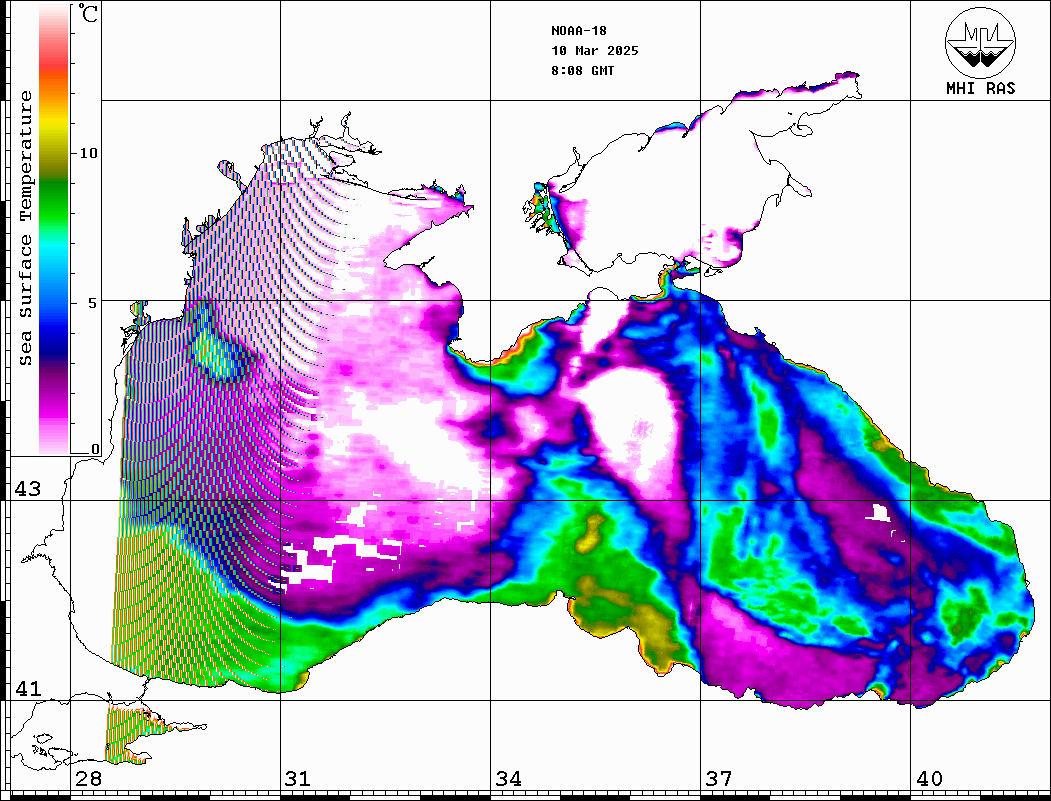
Task: Click the '0' tick on color scale
Action: click(95, 449)
